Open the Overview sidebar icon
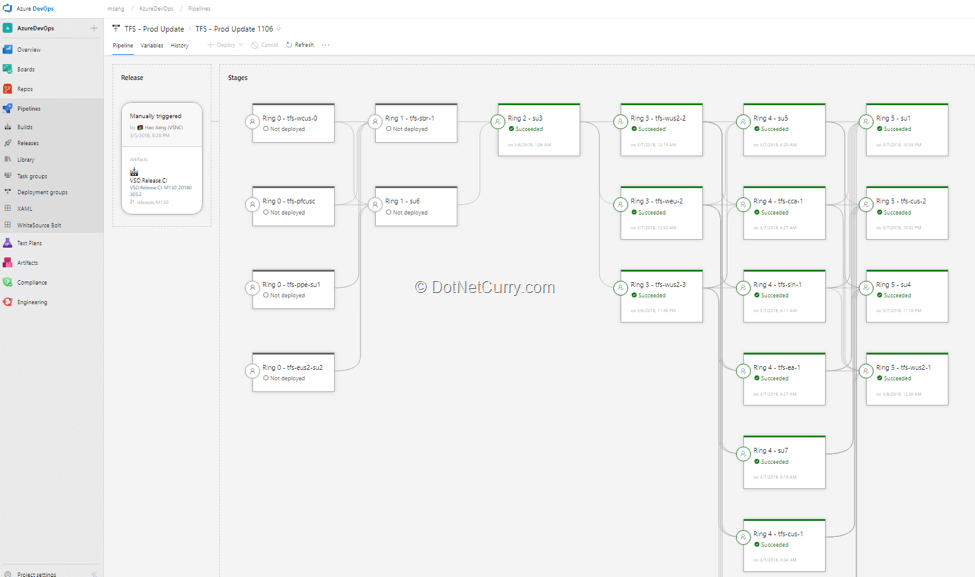The width and height of the screenshot is (975, 577). (7, 49)
